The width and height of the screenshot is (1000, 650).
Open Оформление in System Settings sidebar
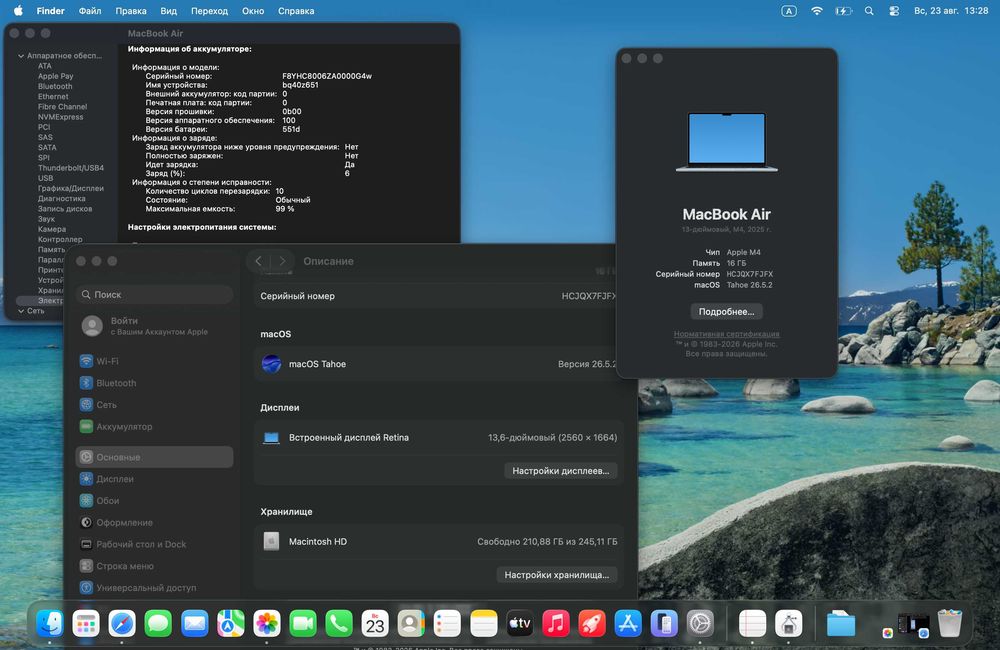pyautogui.click(x=154, y=522)
